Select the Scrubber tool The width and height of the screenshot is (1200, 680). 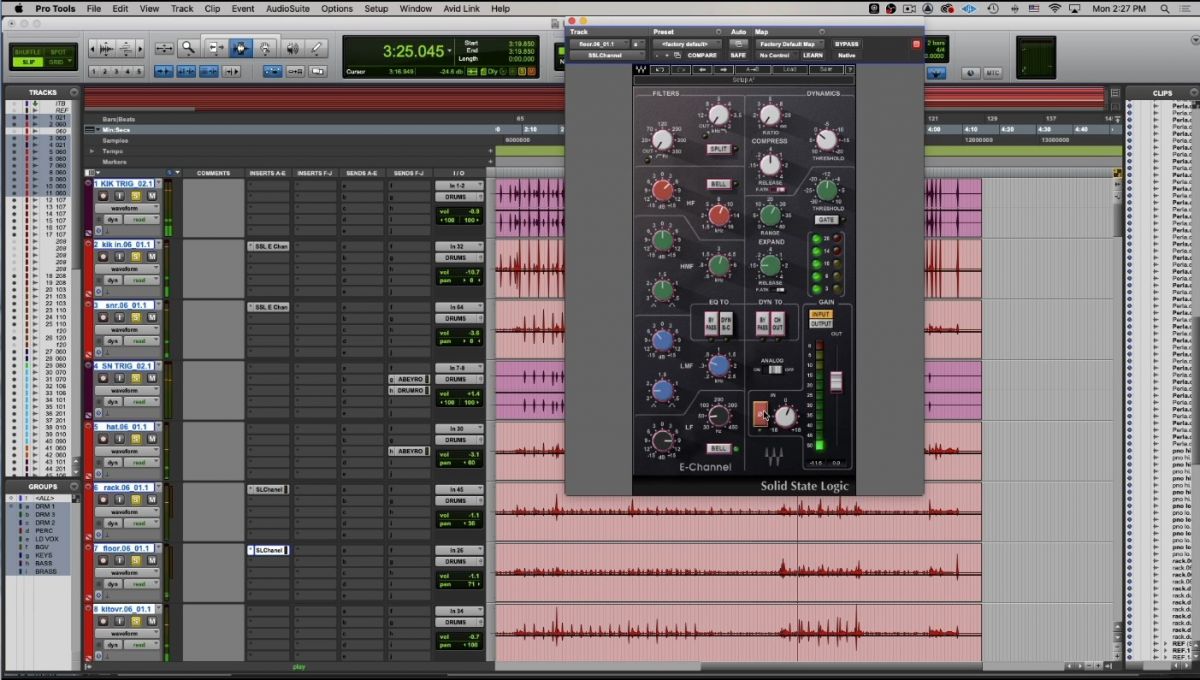(293, 48)
